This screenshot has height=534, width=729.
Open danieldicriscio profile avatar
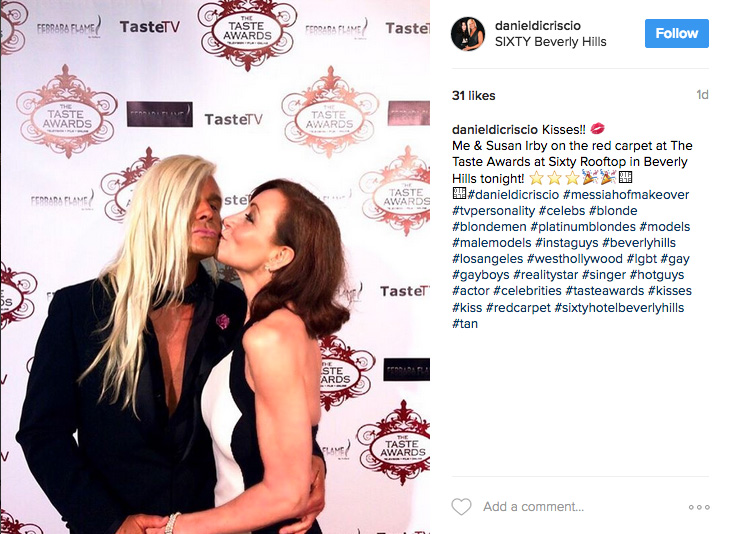pyautogui.click(x=468, y=33)
